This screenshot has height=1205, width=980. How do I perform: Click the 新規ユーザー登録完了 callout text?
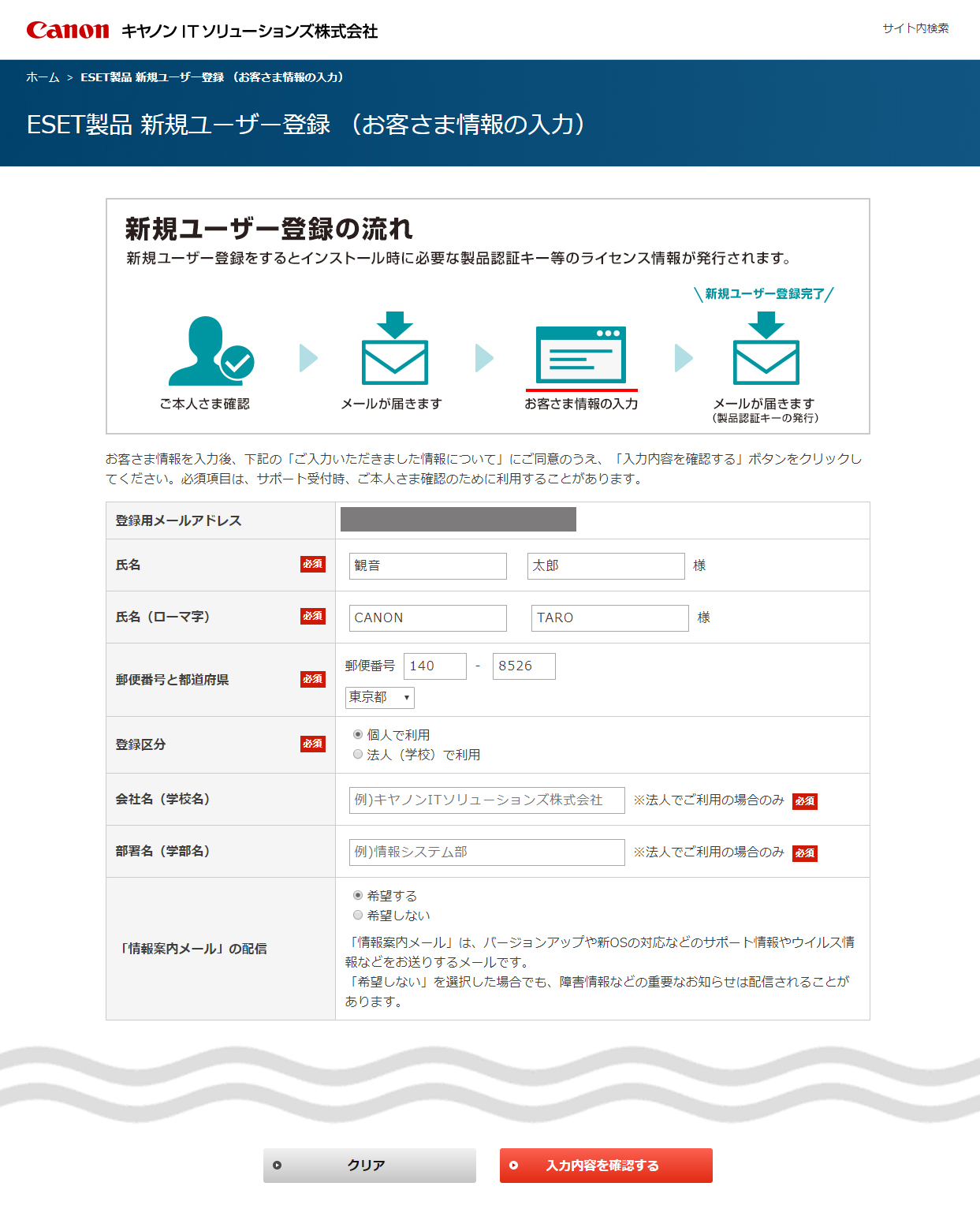pos(764,293)
